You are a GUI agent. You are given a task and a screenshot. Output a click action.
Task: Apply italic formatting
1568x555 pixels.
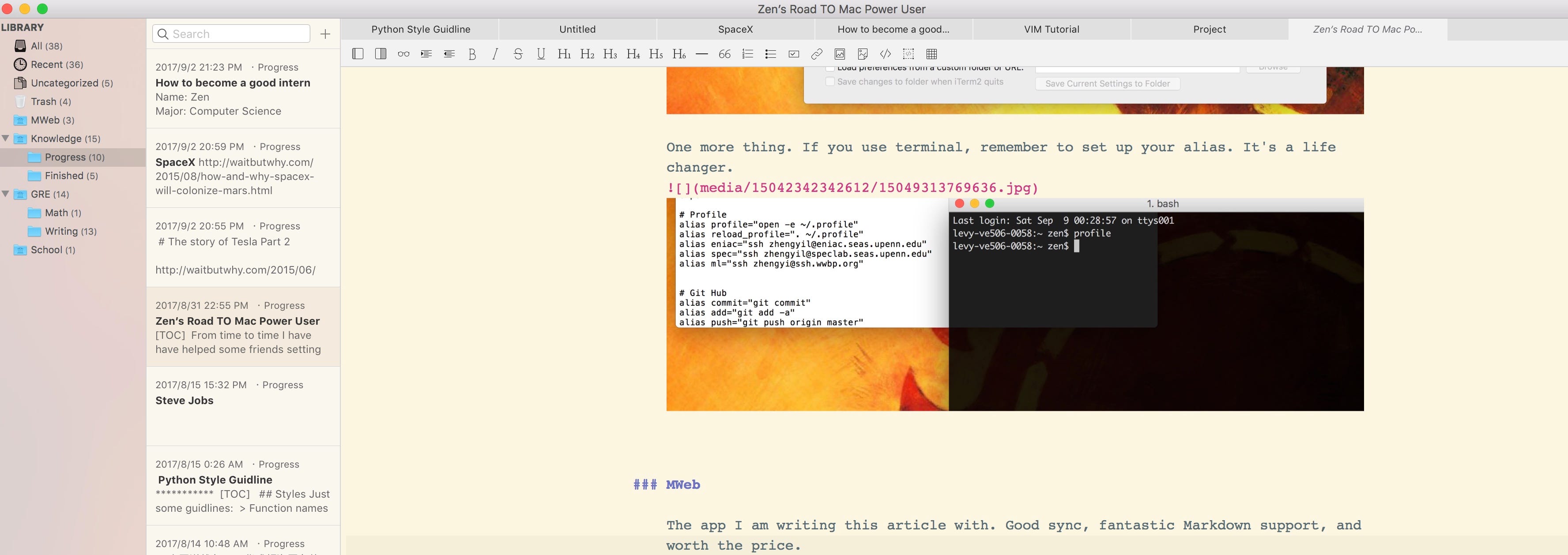click(495, 54)
